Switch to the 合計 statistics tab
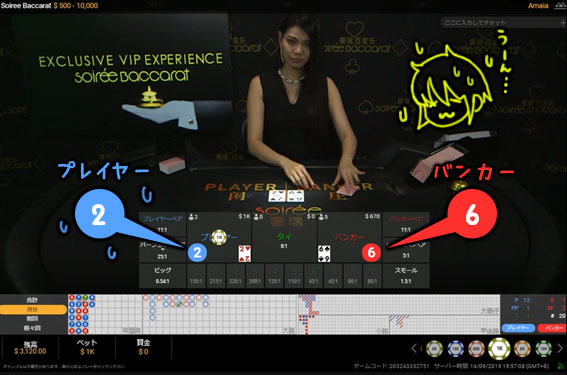 tap(32, 300)
